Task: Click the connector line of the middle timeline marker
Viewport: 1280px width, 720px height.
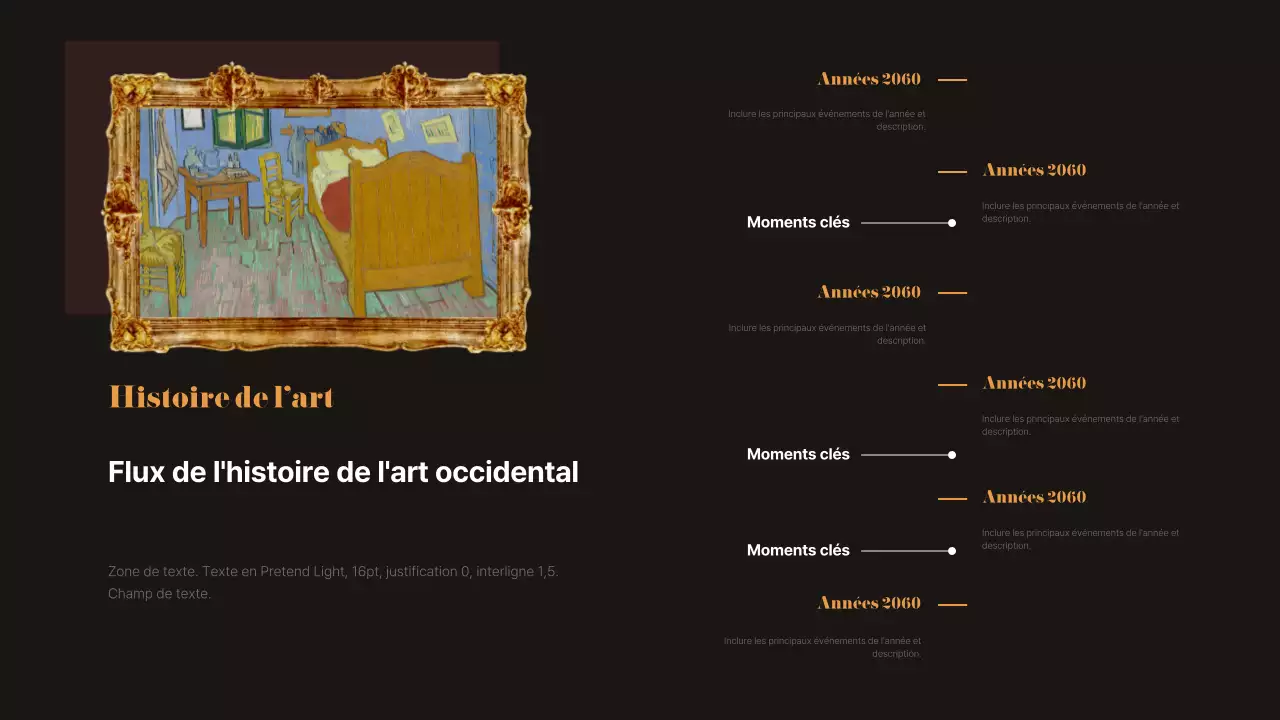Action: point(905,455)
